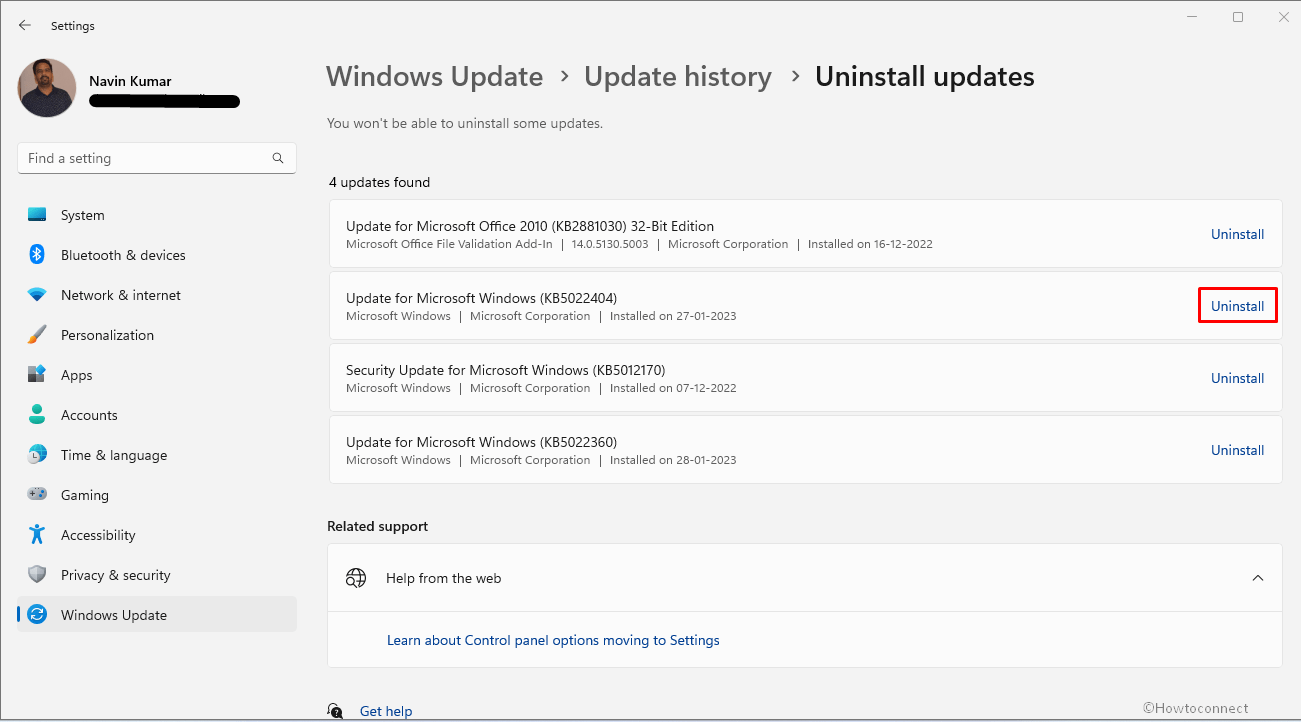Click 'Installed on 28-01-2023' text
This screenshot has height=722, width=1301.
pos(673,460)
